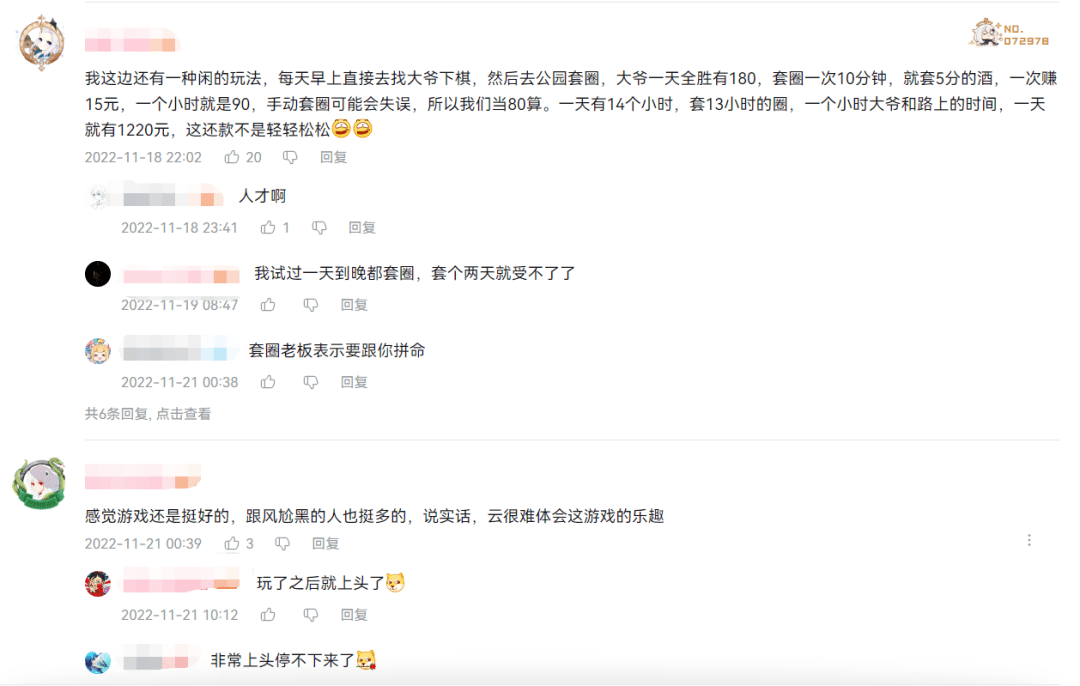Screen dimensions: 1080x686
Task: Like the comment with 20 likes
Action: click(x=233, y=157)
